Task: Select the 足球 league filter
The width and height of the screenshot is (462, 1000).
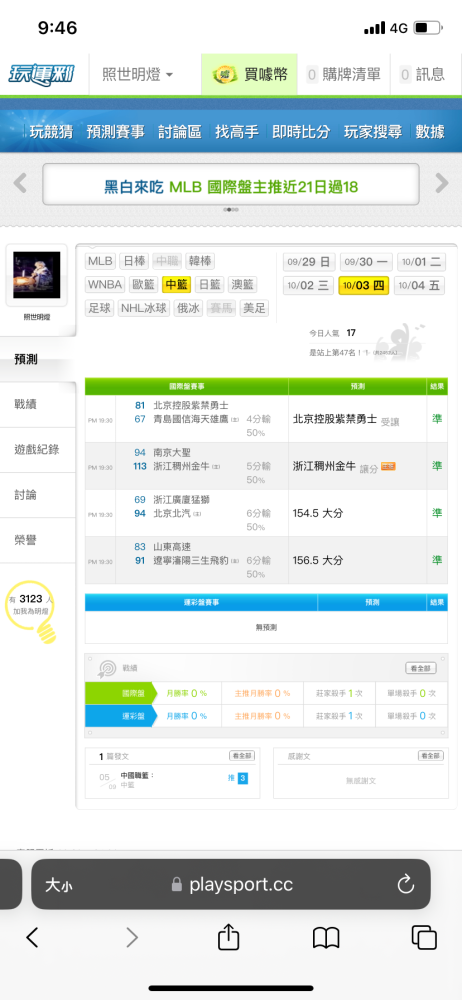Action: (100, 309)
